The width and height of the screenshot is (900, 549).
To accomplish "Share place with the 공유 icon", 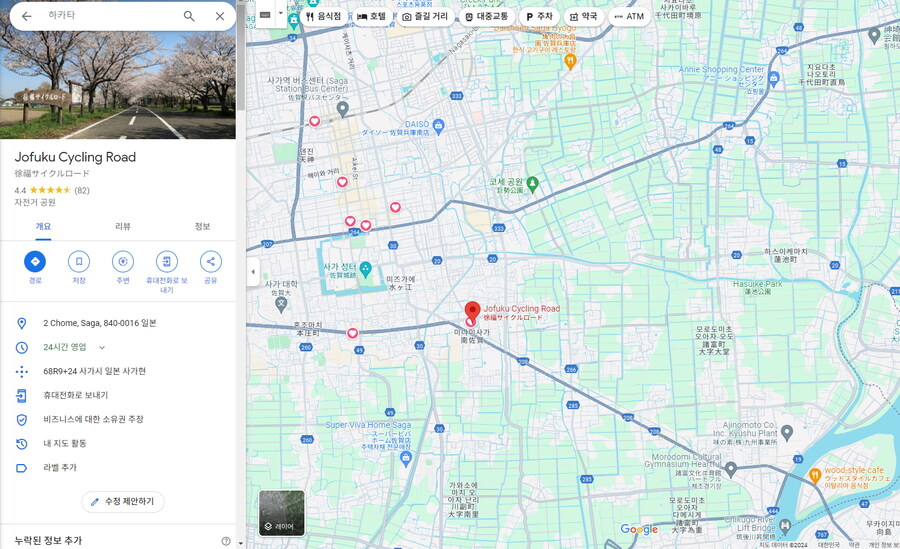I will (210, 262).
